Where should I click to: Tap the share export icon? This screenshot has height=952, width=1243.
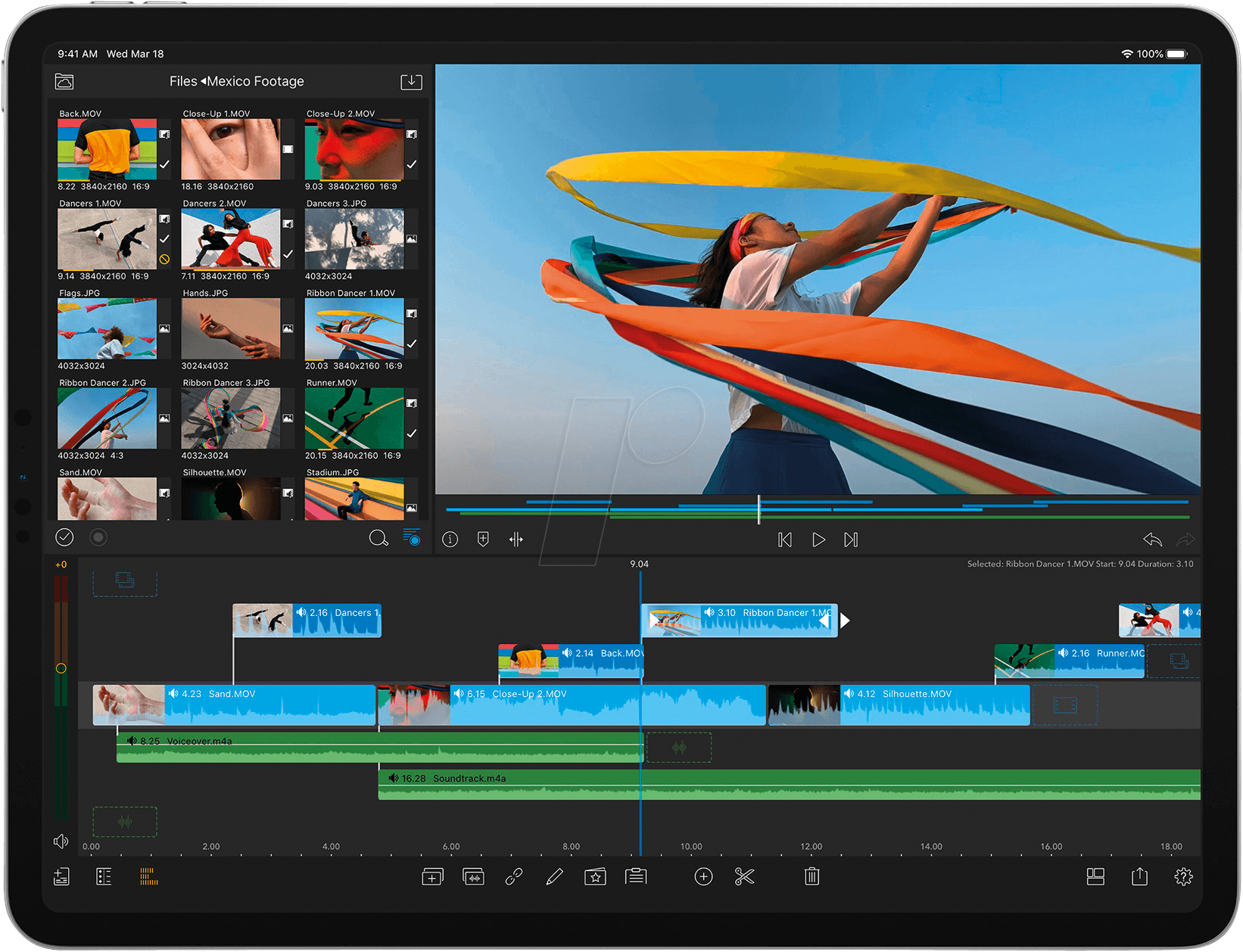pyautogui.click(x=1139, y=876)
